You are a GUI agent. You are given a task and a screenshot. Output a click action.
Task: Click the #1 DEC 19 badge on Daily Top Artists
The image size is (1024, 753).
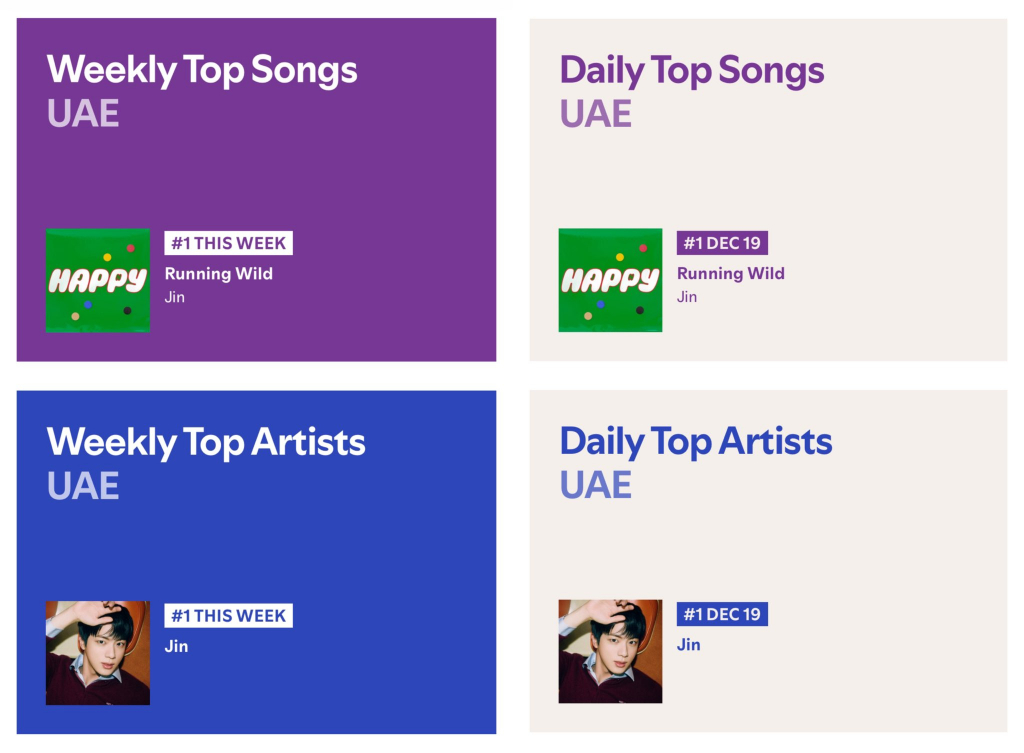(x=722, y=614)
